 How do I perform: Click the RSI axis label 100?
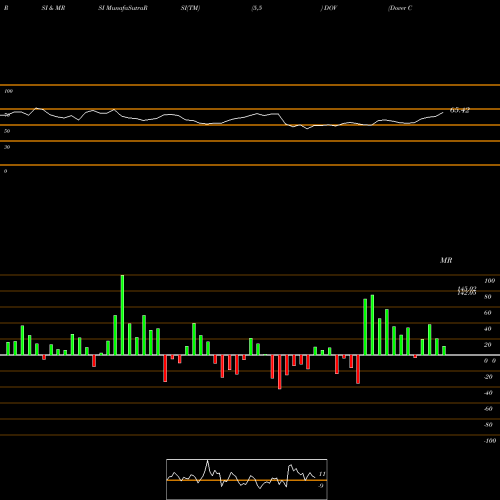pyautogui.click(x=9, y=91)
